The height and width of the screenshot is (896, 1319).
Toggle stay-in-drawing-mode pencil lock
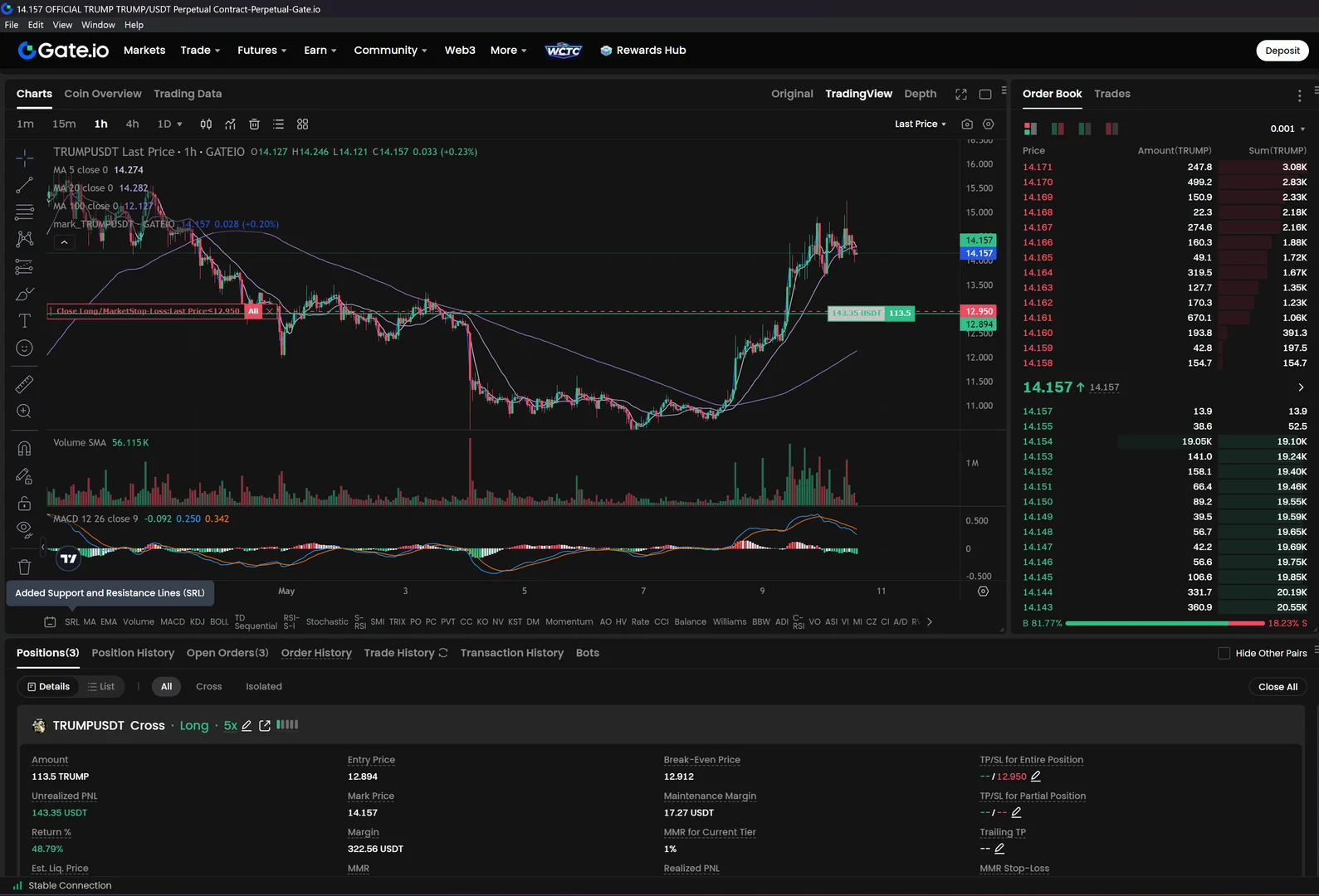click(x=25, y=476)
